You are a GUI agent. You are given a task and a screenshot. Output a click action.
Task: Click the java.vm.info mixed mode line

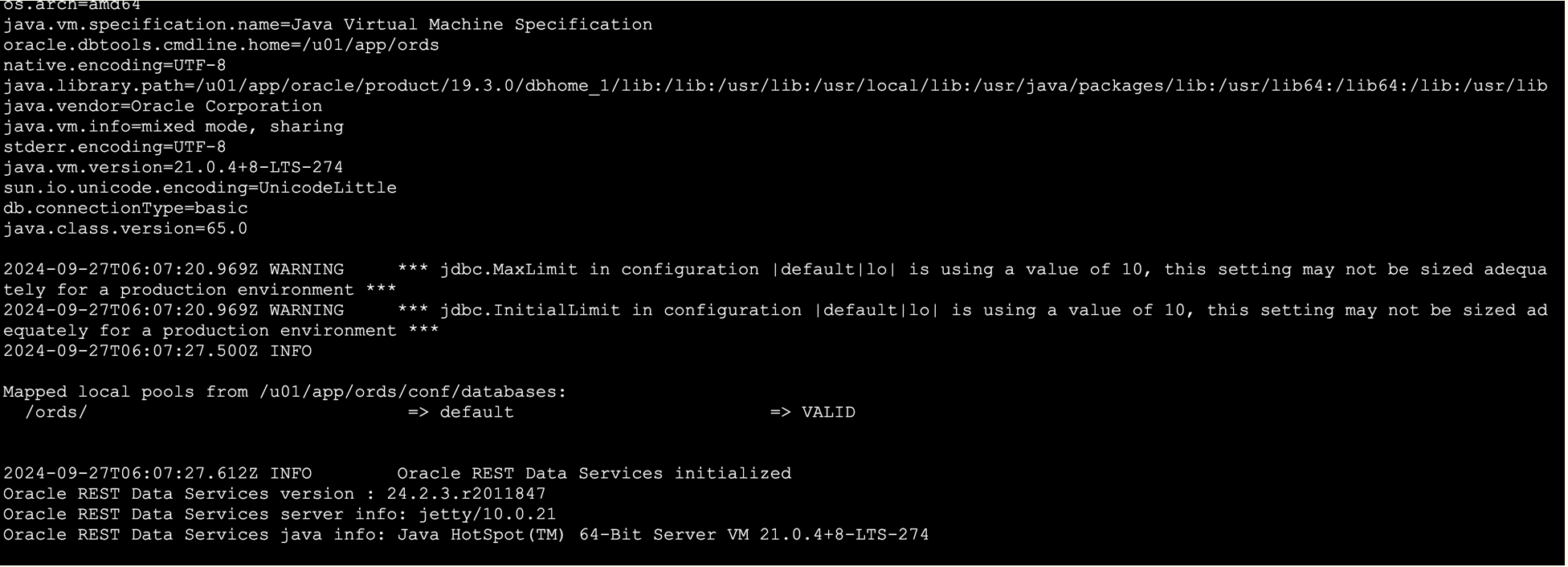173,127
